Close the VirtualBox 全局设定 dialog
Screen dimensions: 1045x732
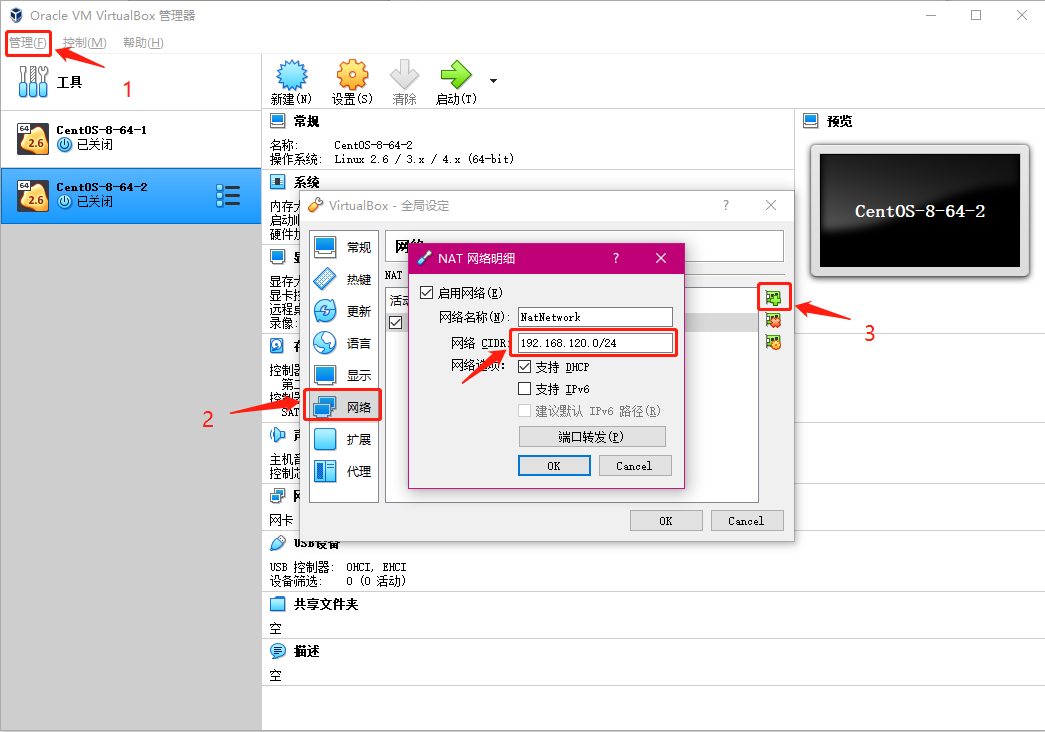pos(770,205)
